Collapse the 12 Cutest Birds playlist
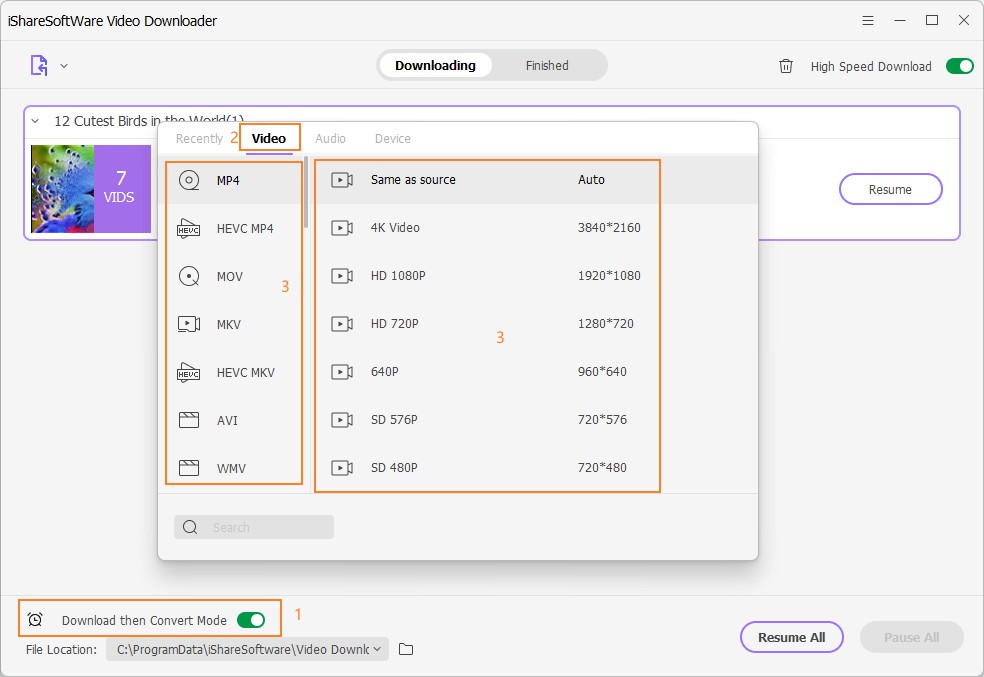984x677 pixels. pyautogui.click(x=35, y=121)
